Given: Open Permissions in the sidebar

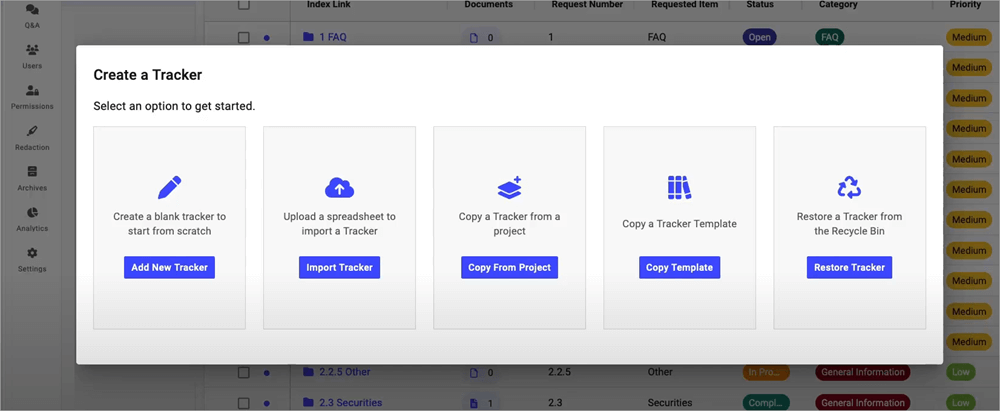Looking at the screenshot, I should click(x=32, y=97).
